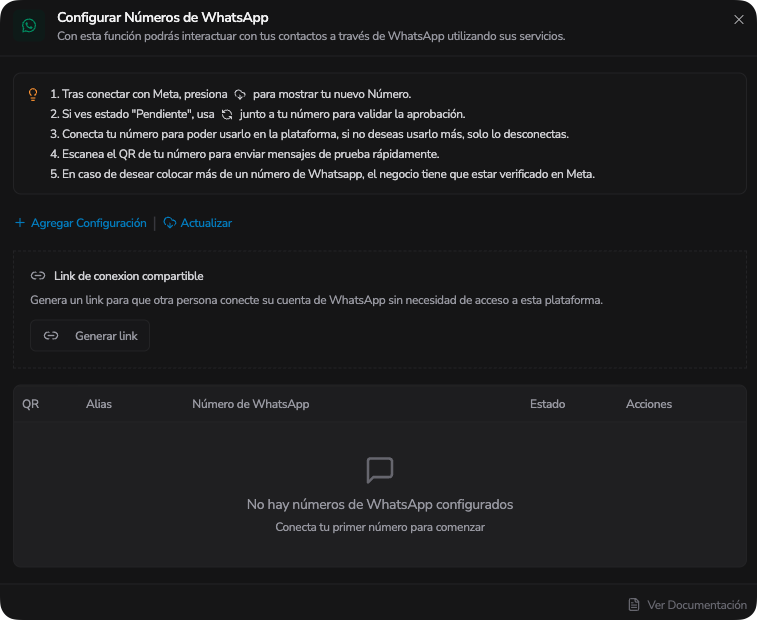757x620 pixels.
Task: Click tip 3 about connecting your number
Action: (x=309, y=134)
